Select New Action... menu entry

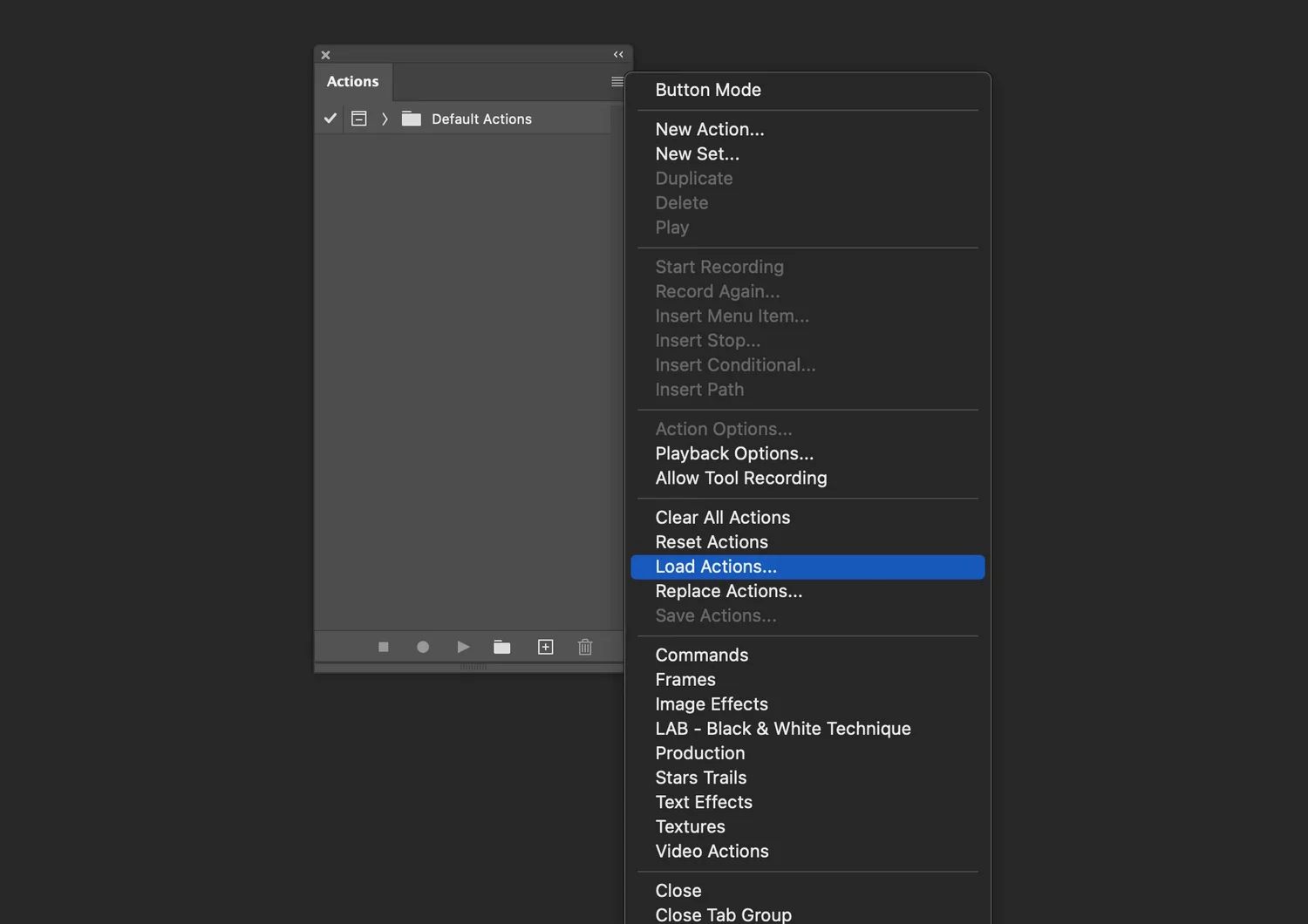click(807, 129)
